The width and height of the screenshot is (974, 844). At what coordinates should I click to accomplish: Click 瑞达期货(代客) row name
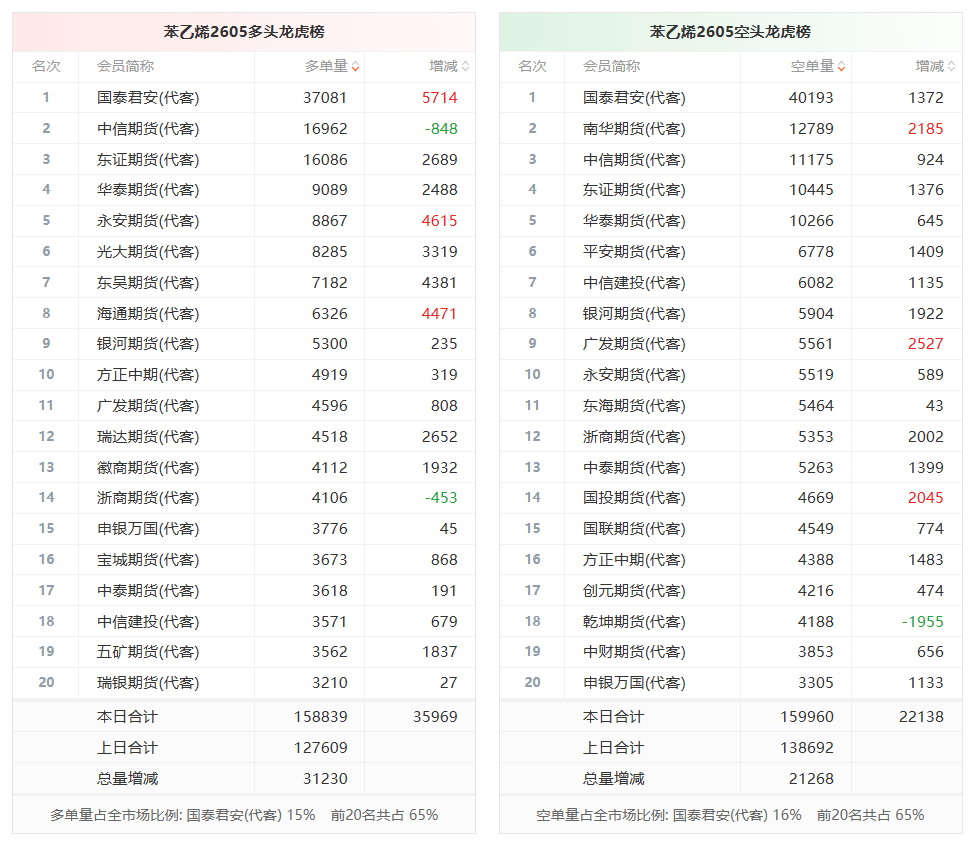point(148,437)
